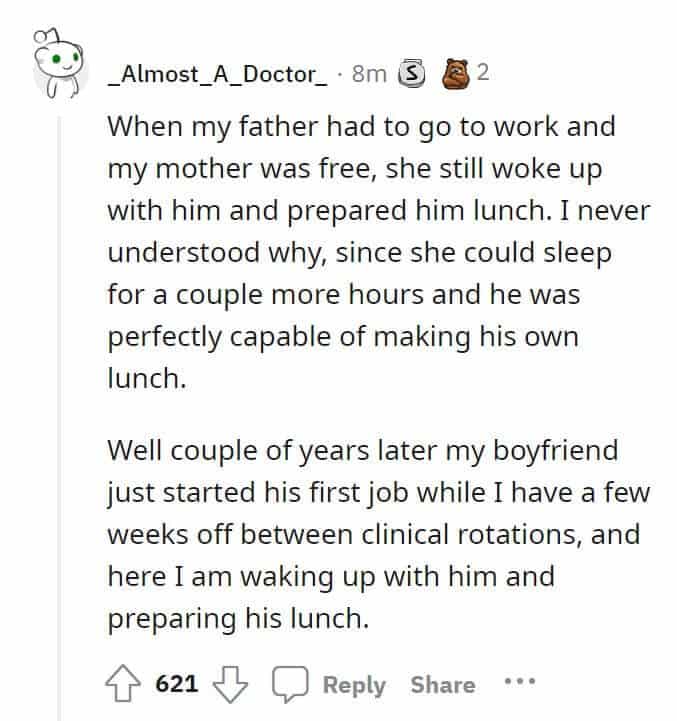677x721 pixels.
Task: Click the word "boyfriend" in the comment
Action: [555, 451]
